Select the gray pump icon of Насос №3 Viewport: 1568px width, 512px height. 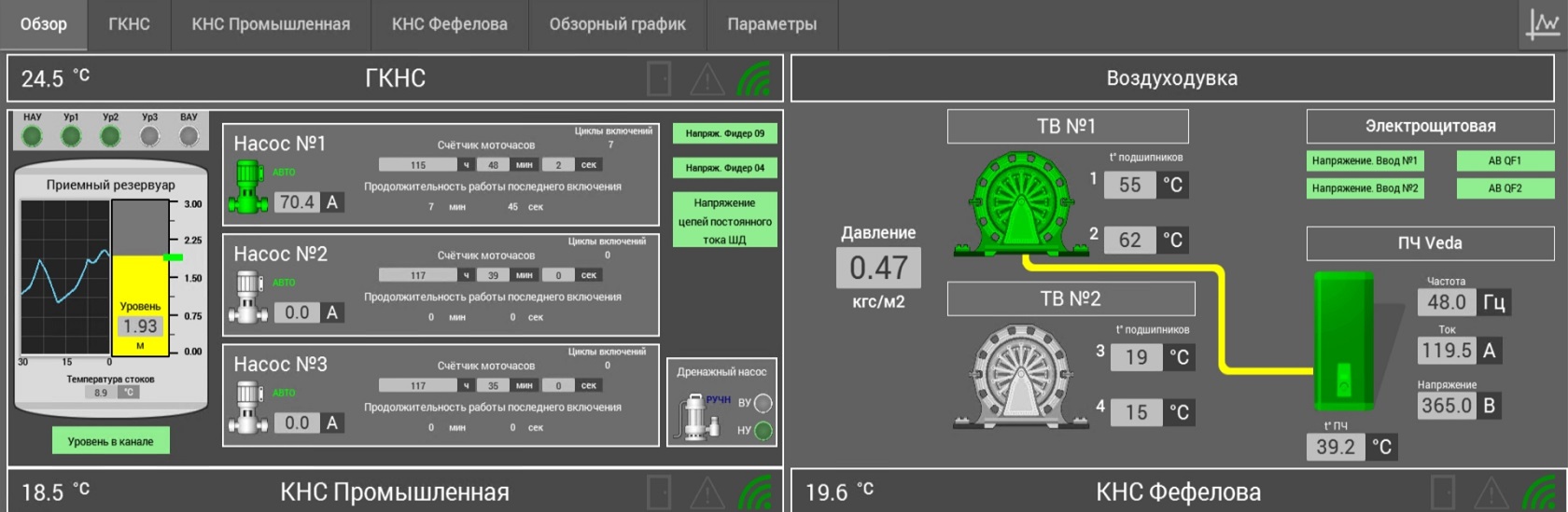(x=249, y=407)
